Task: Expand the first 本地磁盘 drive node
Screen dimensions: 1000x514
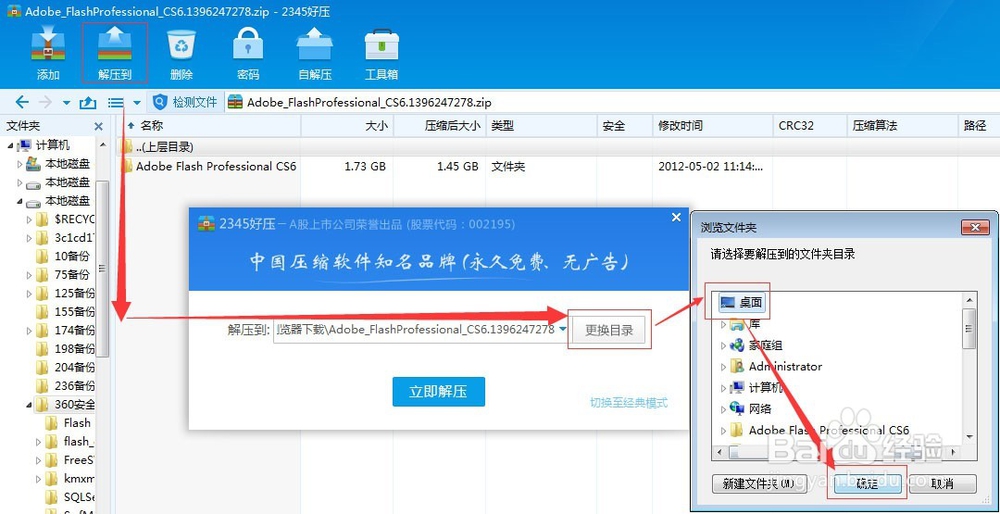Action: click(20, 164)
